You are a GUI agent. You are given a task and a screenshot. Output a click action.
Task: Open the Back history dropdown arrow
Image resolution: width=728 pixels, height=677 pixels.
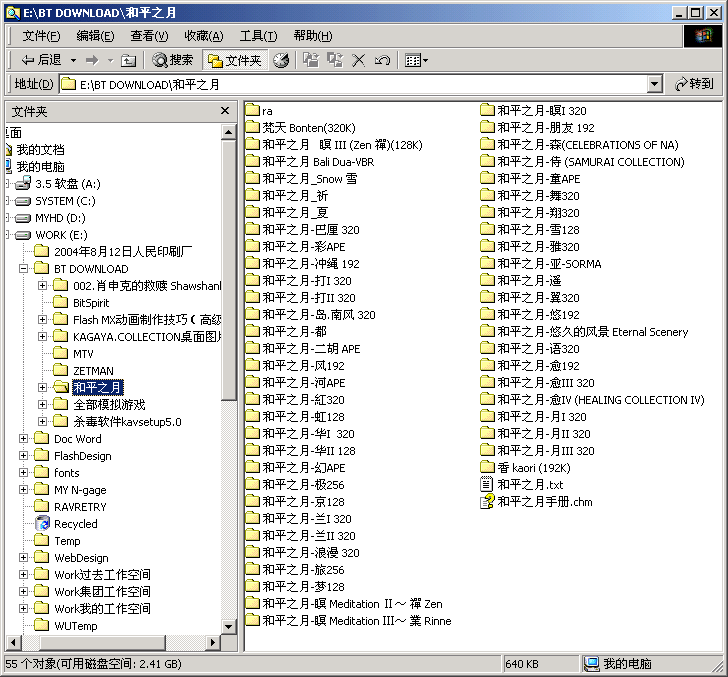tap(73, 60)
